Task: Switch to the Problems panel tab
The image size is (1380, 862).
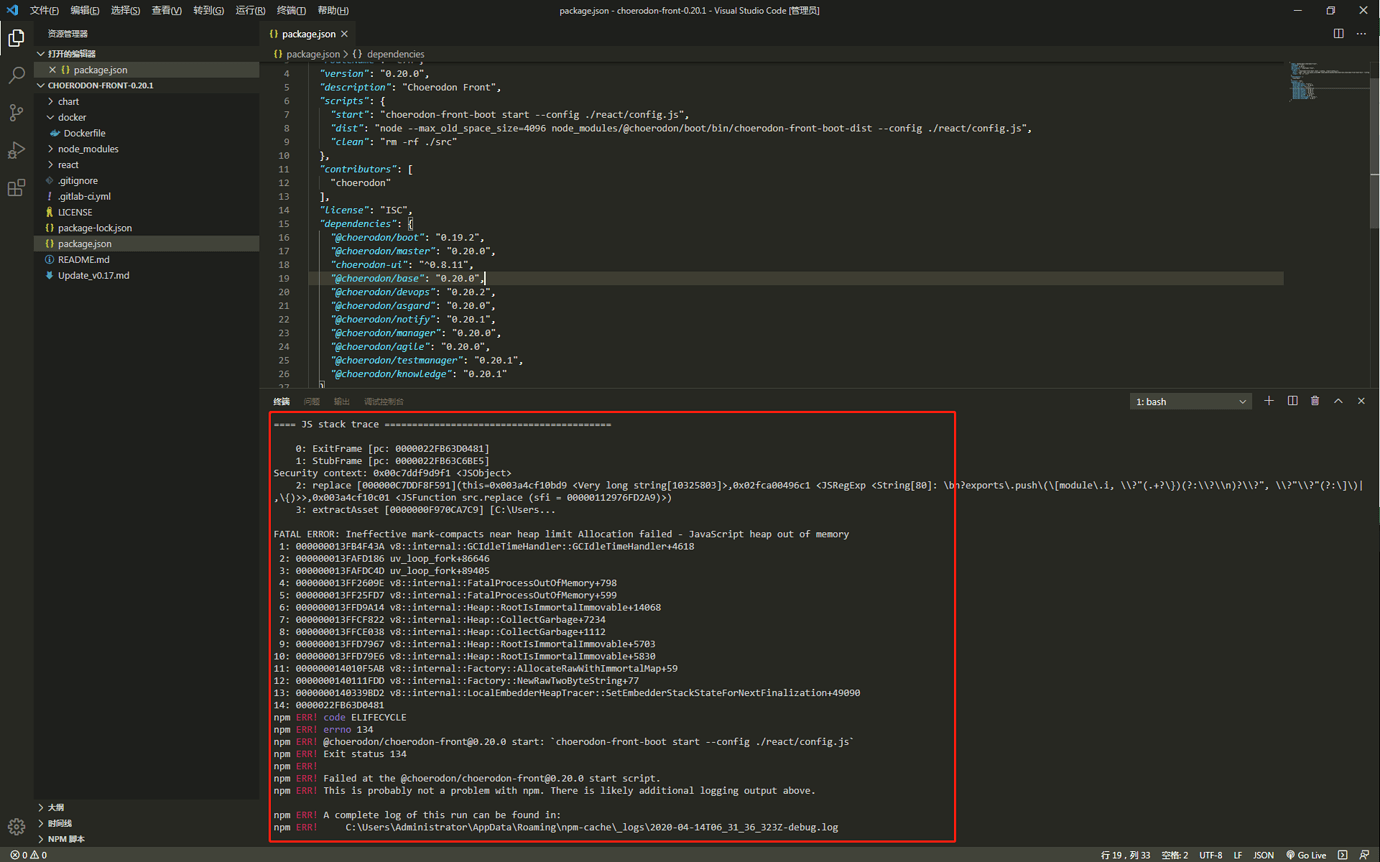Action: click(x=311, y=401)
